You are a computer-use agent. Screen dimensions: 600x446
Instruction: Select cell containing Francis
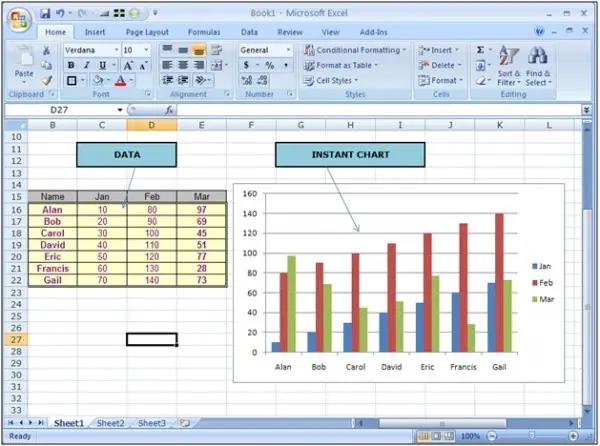[x=52, y=269]
